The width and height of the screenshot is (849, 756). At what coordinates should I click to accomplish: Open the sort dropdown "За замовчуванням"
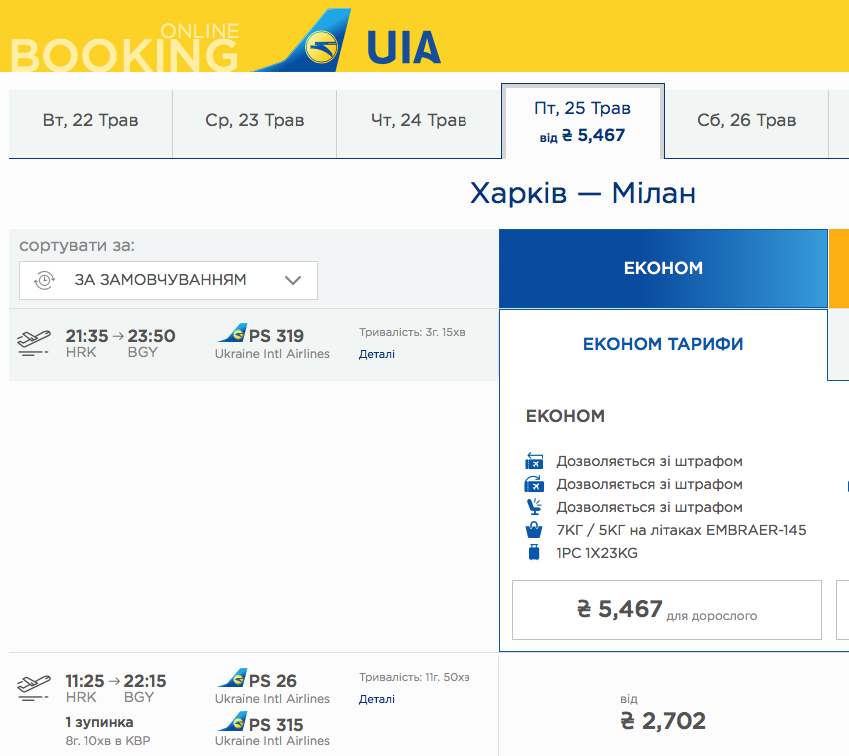pos(168,280)
